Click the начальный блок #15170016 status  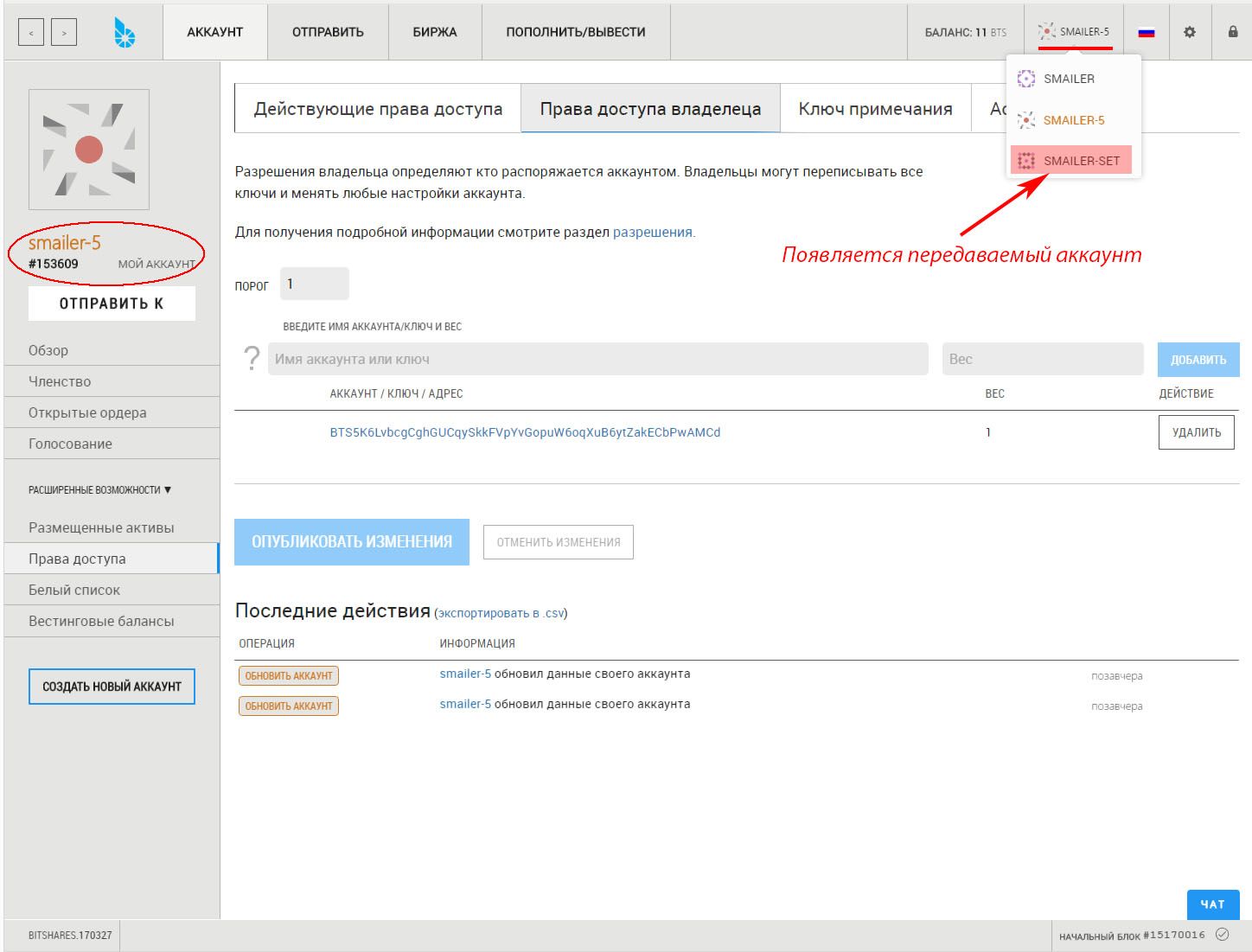point(1132,936)
